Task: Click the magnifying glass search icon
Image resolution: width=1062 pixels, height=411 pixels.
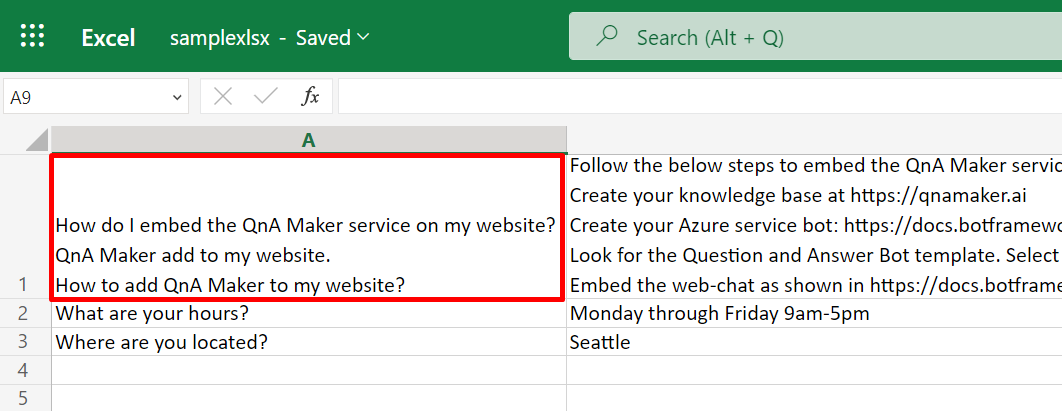Action: pyautogui.click(x=606, y=37)
